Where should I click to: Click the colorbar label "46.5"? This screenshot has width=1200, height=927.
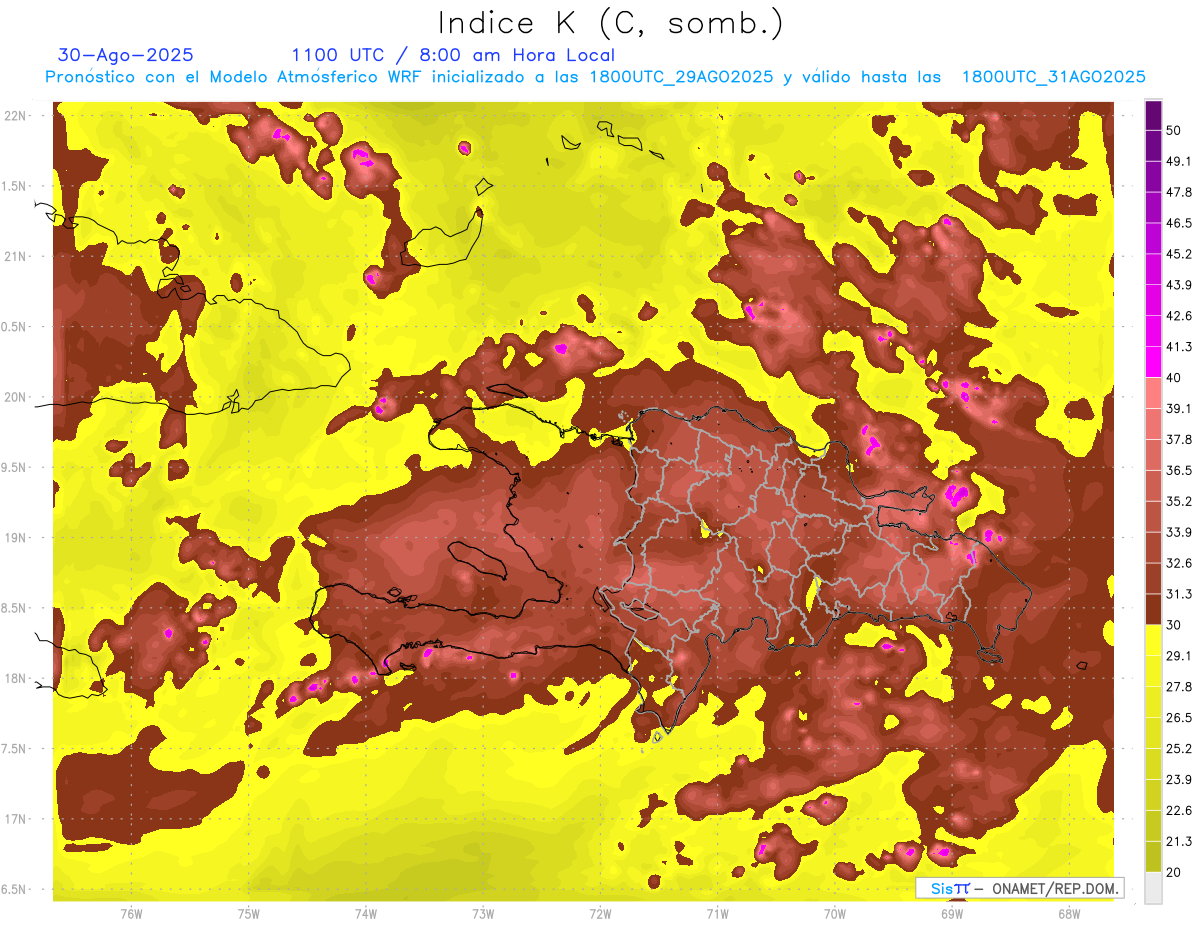tap(1179, 223)
